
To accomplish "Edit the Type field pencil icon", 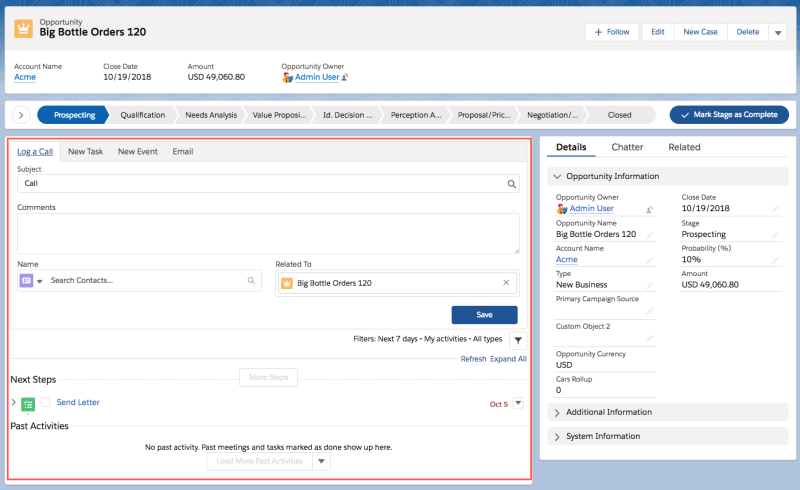I will 649,285.
